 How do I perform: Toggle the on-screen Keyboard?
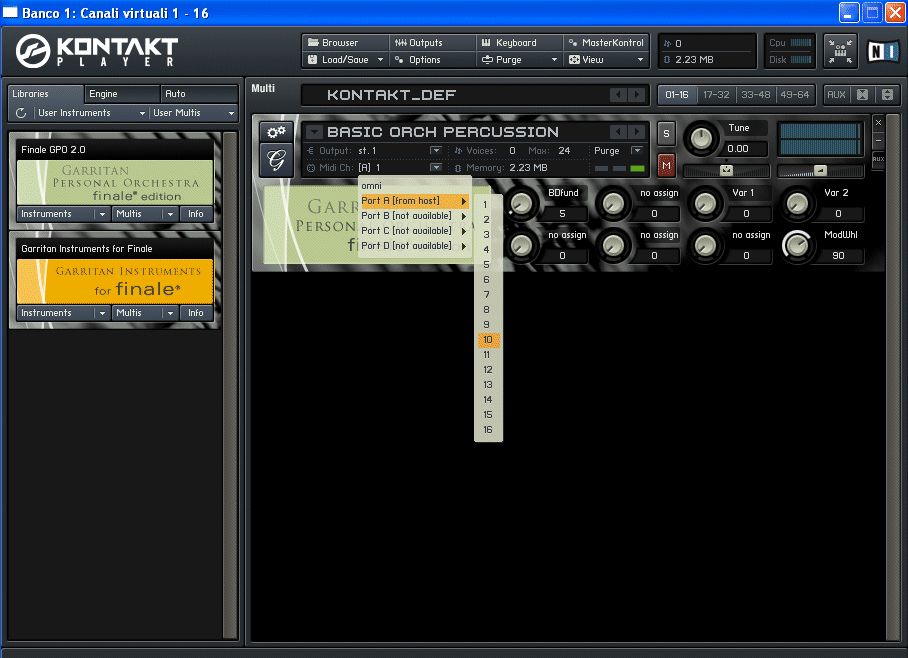point(519,43)
